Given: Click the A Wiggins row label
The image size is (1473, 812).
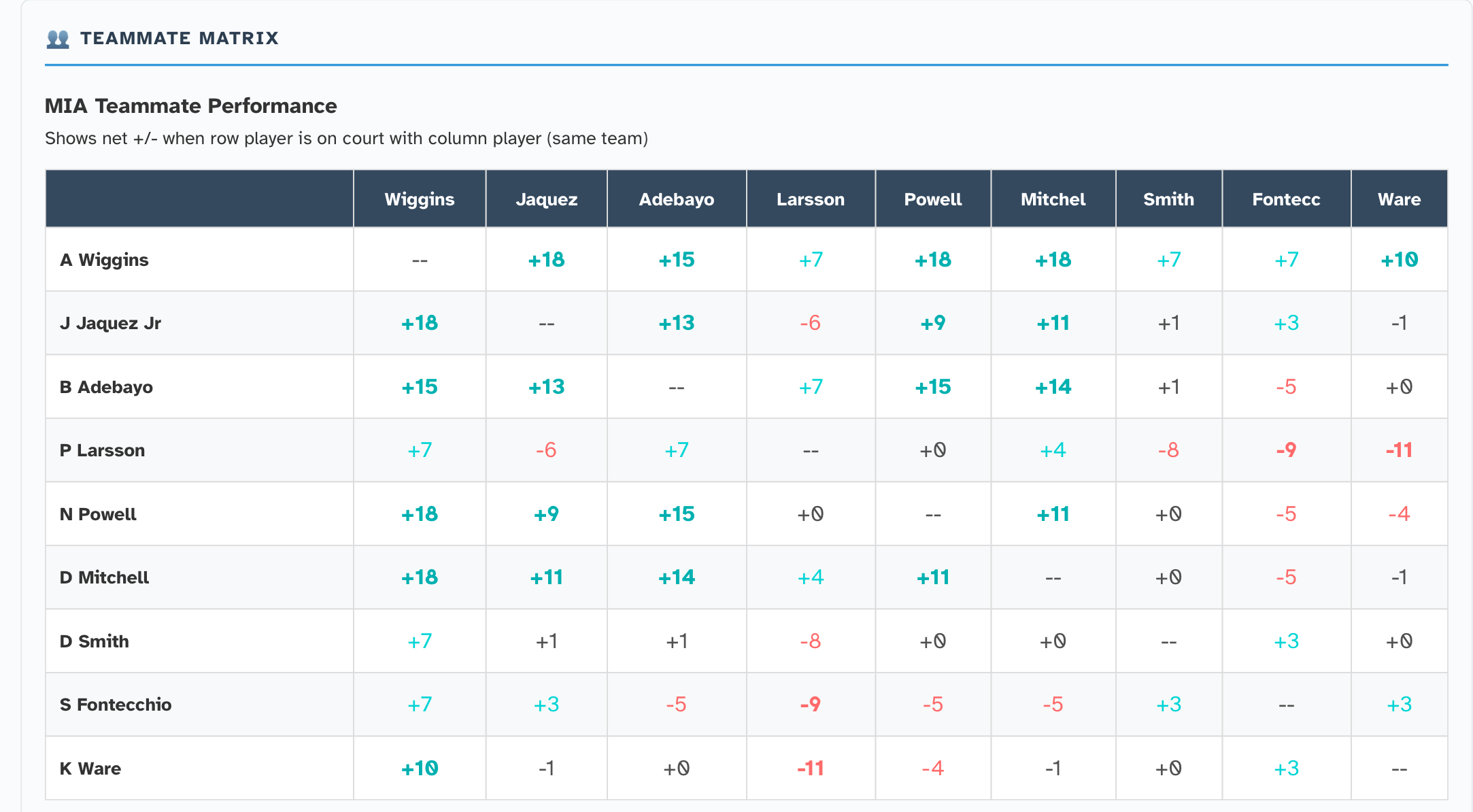Looking at the screenshot, I should click(x=104, y=260).
